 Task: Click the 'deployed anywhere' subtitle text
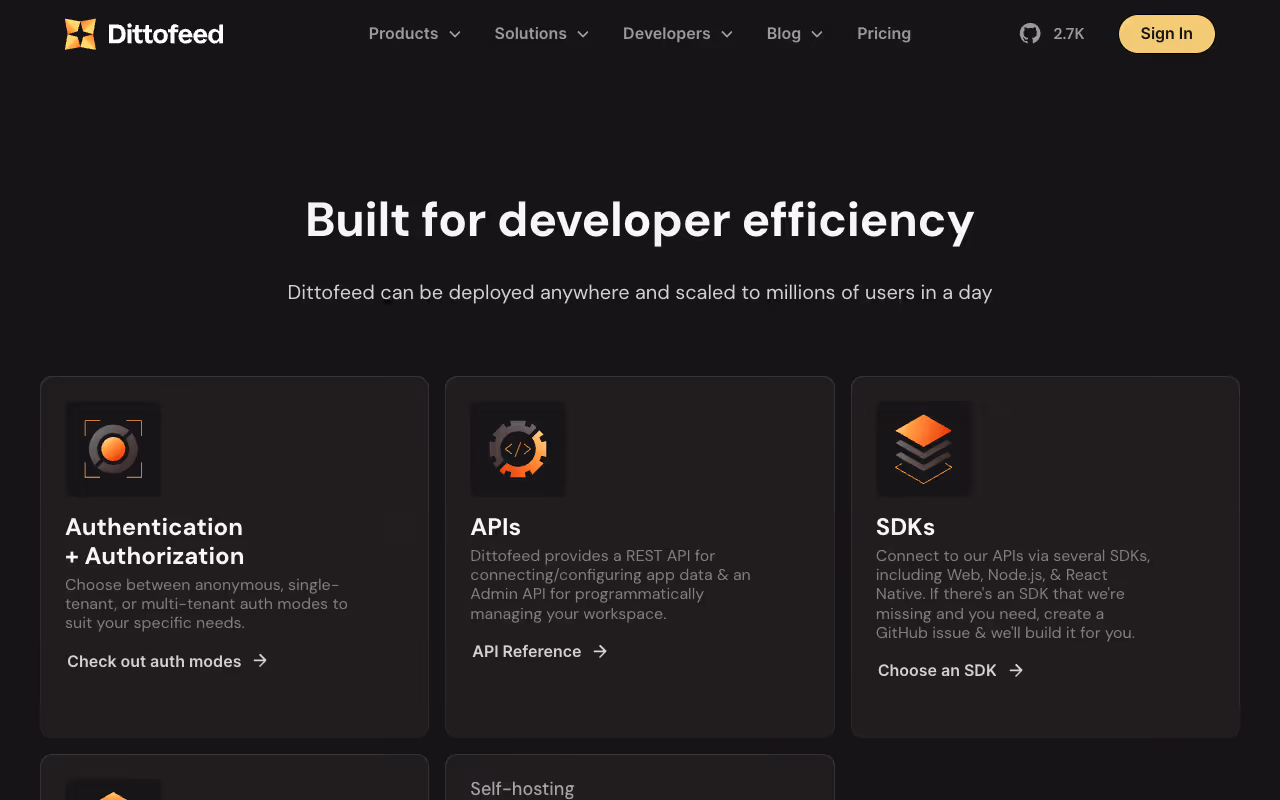pyautogui.click(x=640, y=293)
